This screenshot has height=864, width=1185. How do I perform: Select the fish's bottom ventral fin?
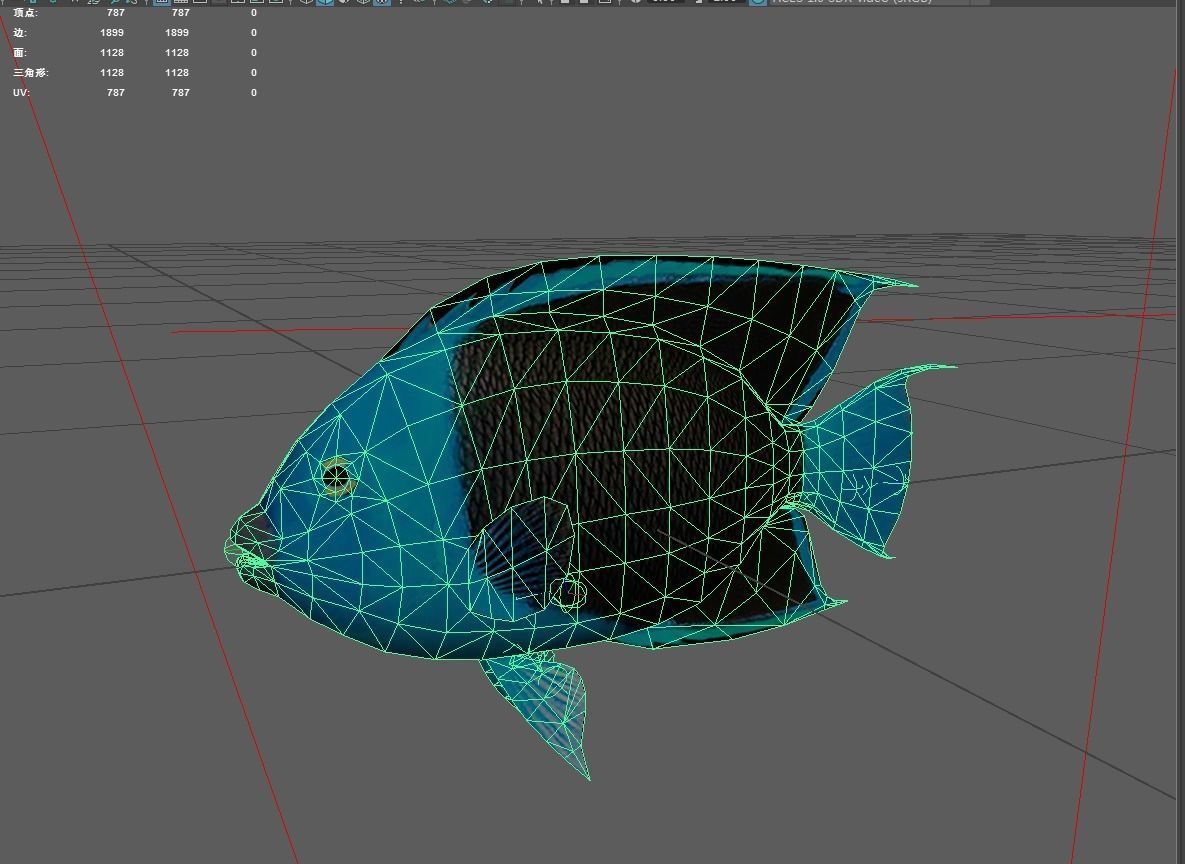click(x=546, y=708)
